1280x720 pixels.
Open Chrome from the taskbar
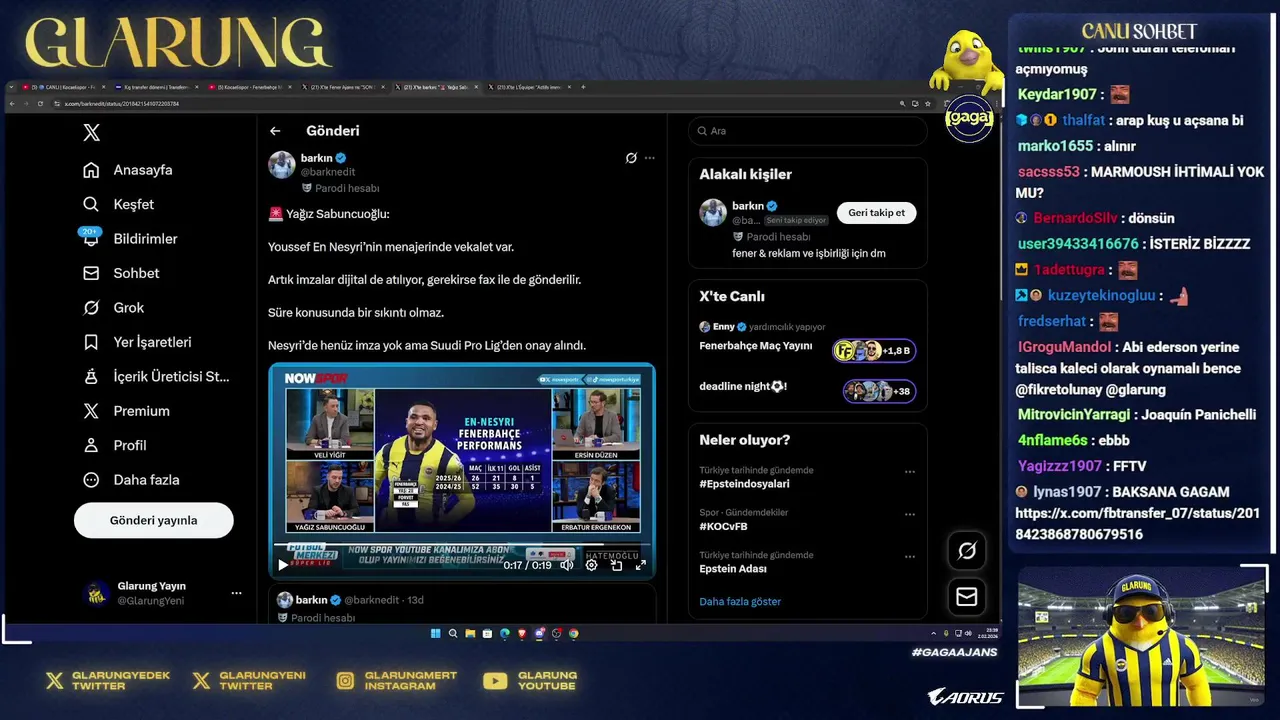(x=574, y=633)
